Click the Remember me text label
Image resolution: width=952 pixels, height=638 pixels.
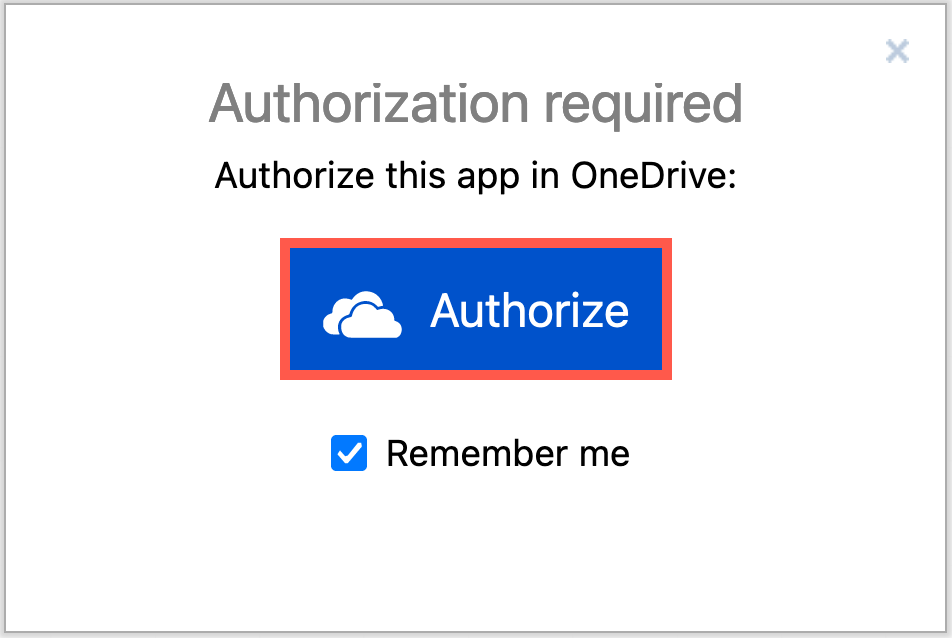pyautogui.click(x=508, y=454)
